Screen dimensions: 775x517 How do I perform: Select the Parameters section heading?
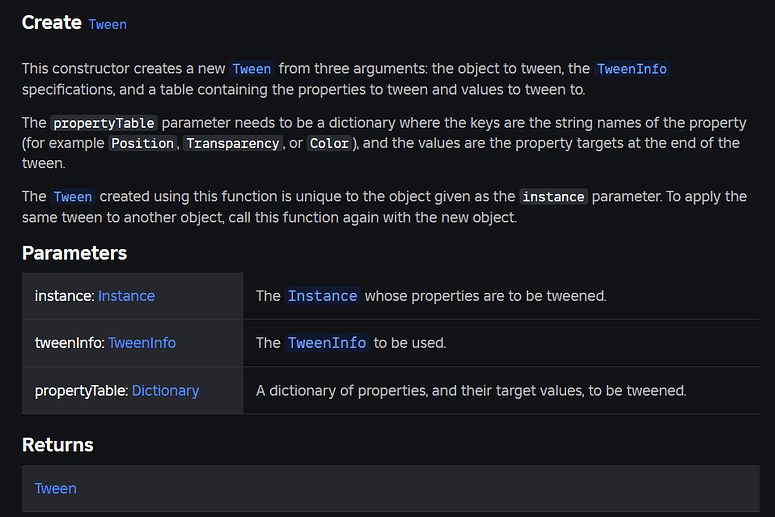[74, 253]
